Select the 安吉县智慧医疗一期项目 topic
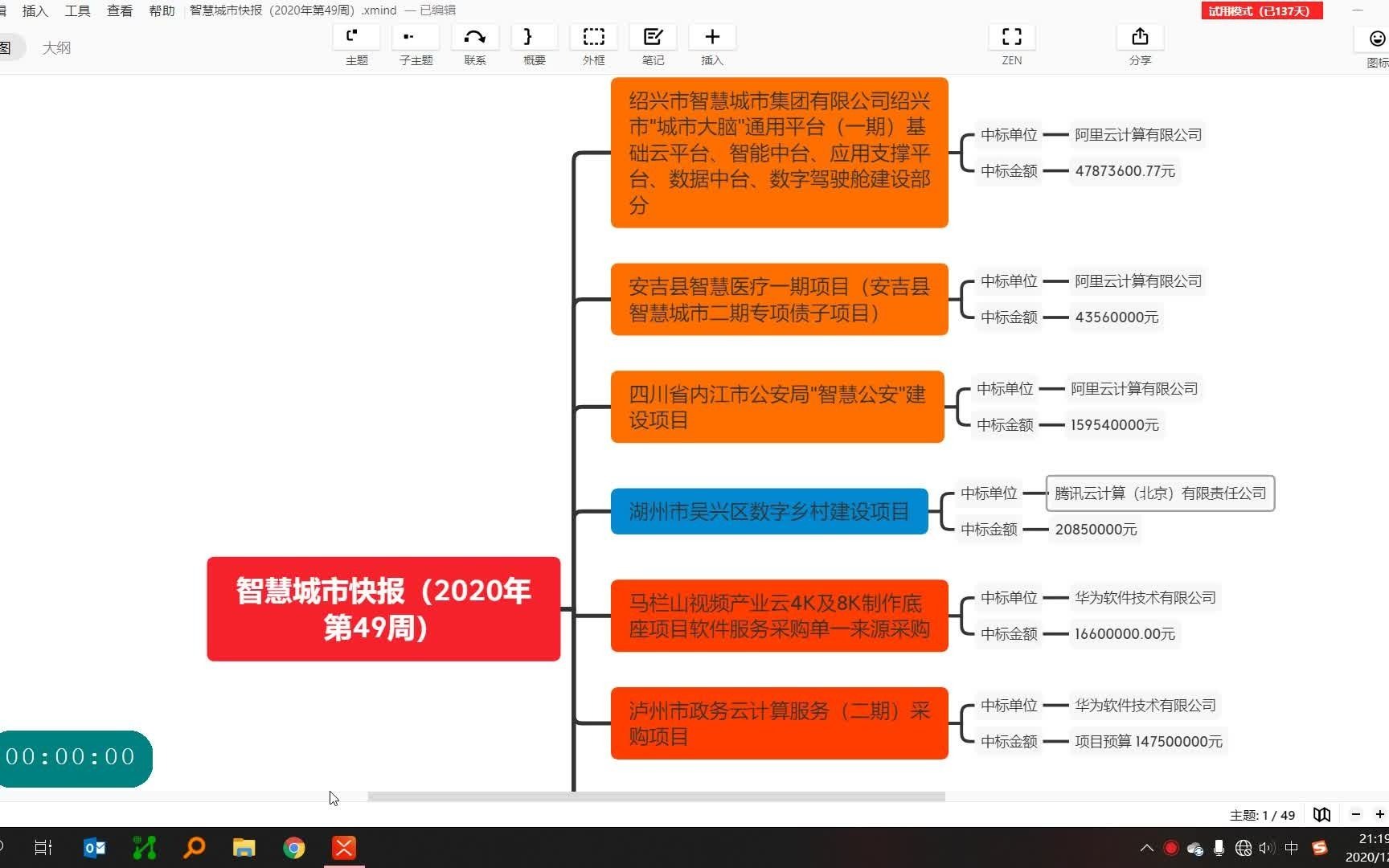 779,299
